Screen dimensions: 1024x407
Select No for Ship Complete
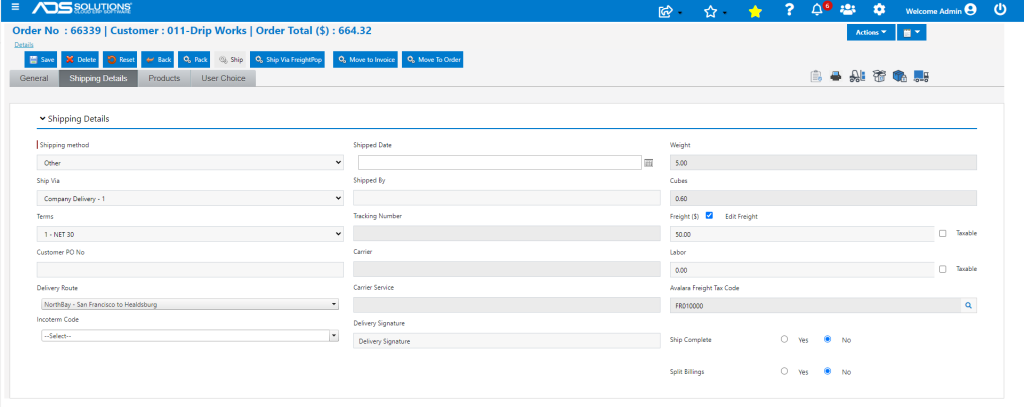[827, 339]
